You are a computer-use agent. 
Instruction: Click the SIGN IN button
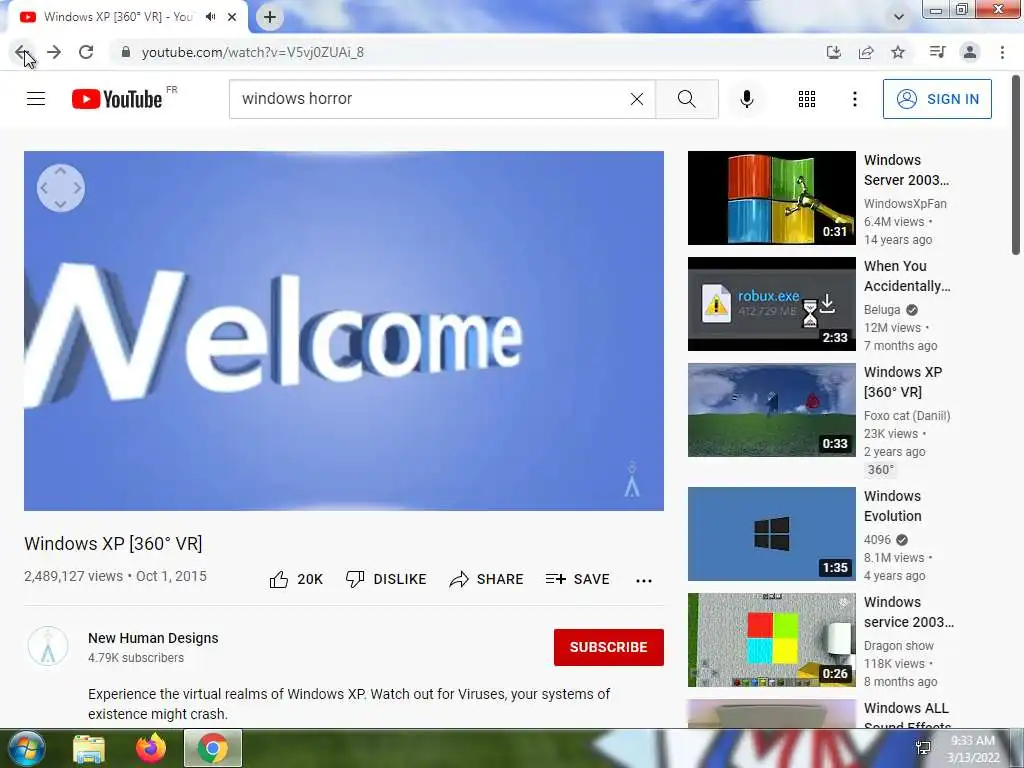[937, 99]
